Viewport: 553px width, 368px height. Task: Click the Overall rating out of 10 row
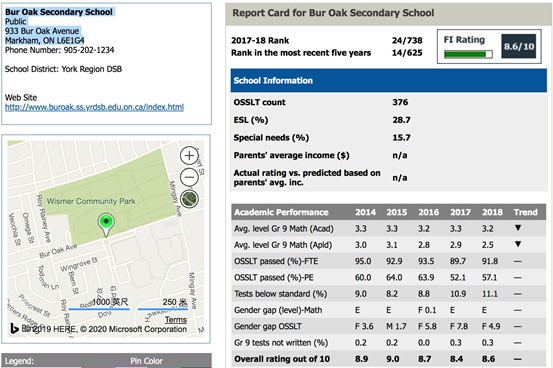point(389,359)
